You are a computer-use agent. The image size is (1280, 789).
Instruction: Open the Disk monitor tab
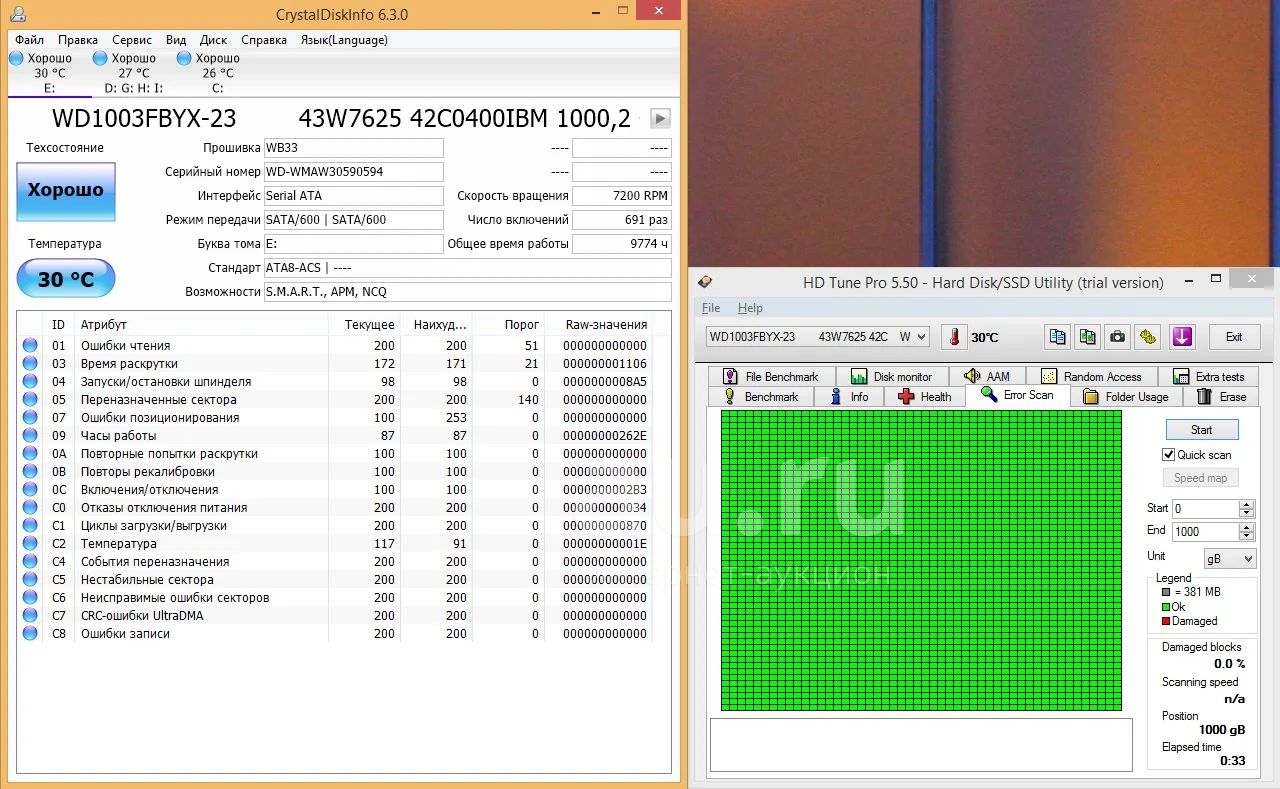coord(892,376)
